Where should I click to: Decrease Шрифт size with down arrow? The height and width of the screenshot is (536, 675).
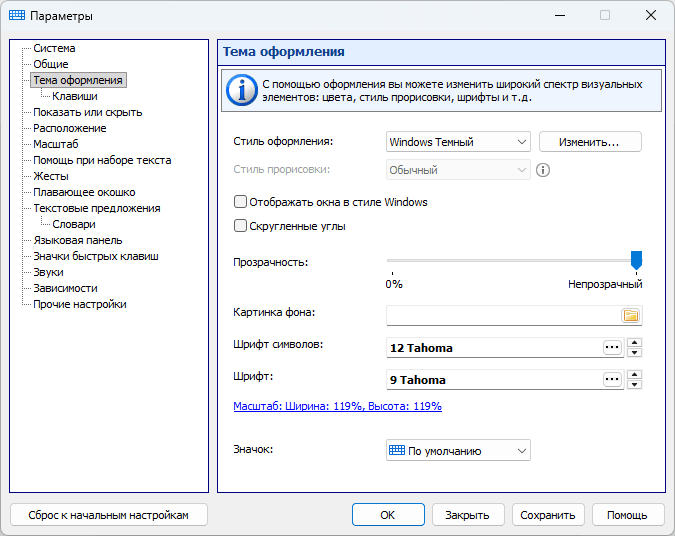click(x=634, y=384)
